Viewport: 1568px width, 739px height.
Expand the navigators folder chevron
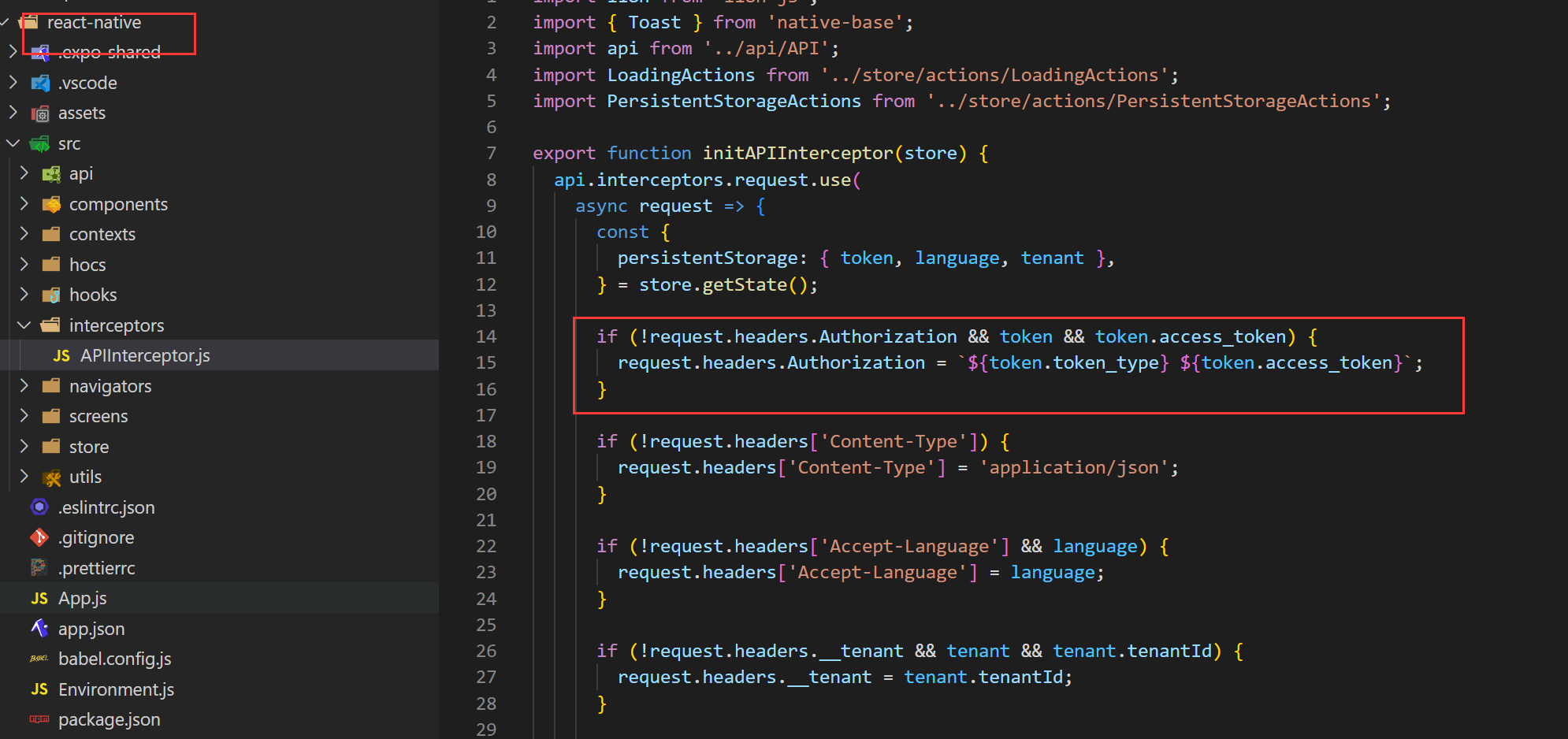coord(24,386)
